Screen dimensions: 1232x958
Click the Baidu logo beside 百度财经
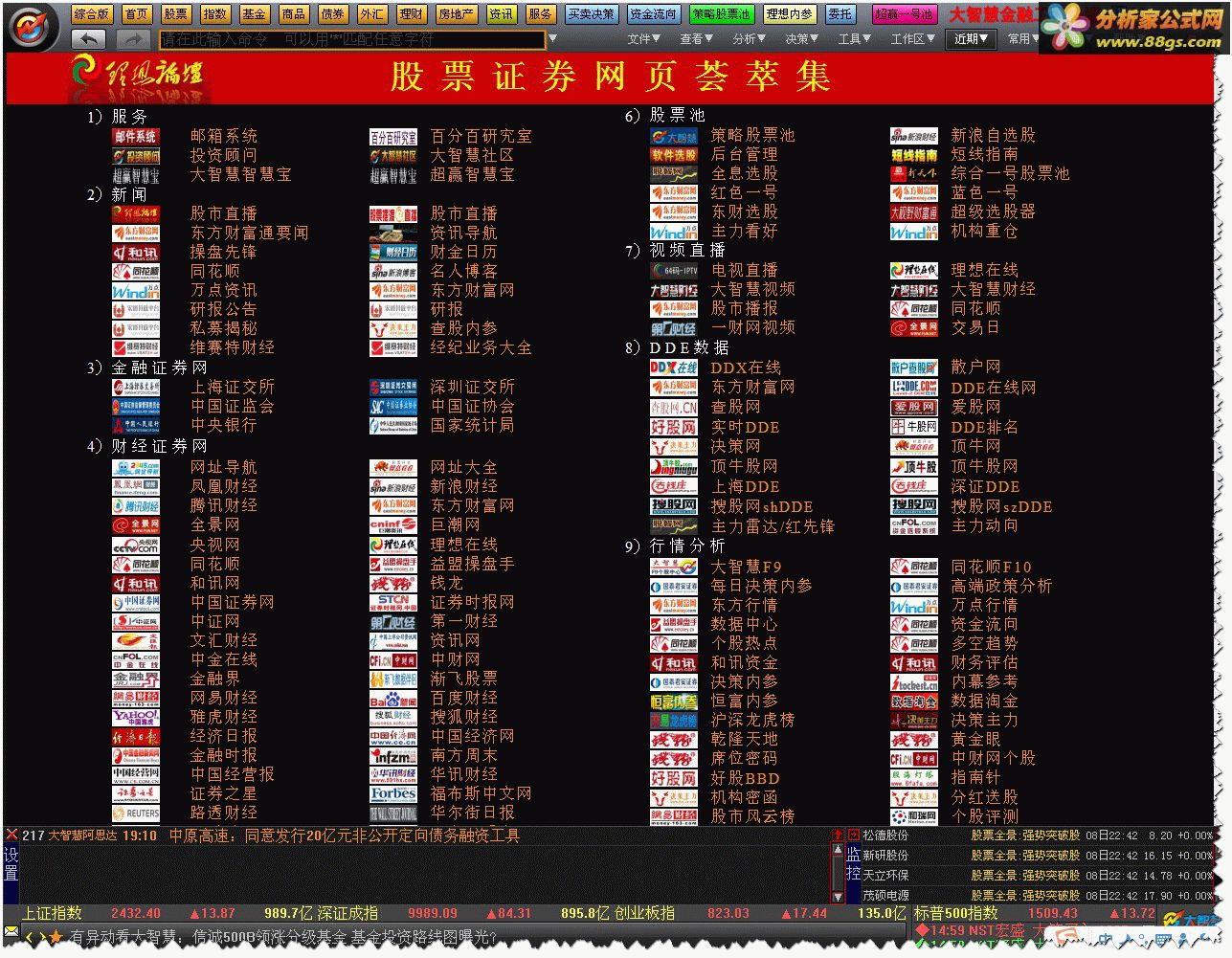(x=393, y=699)
